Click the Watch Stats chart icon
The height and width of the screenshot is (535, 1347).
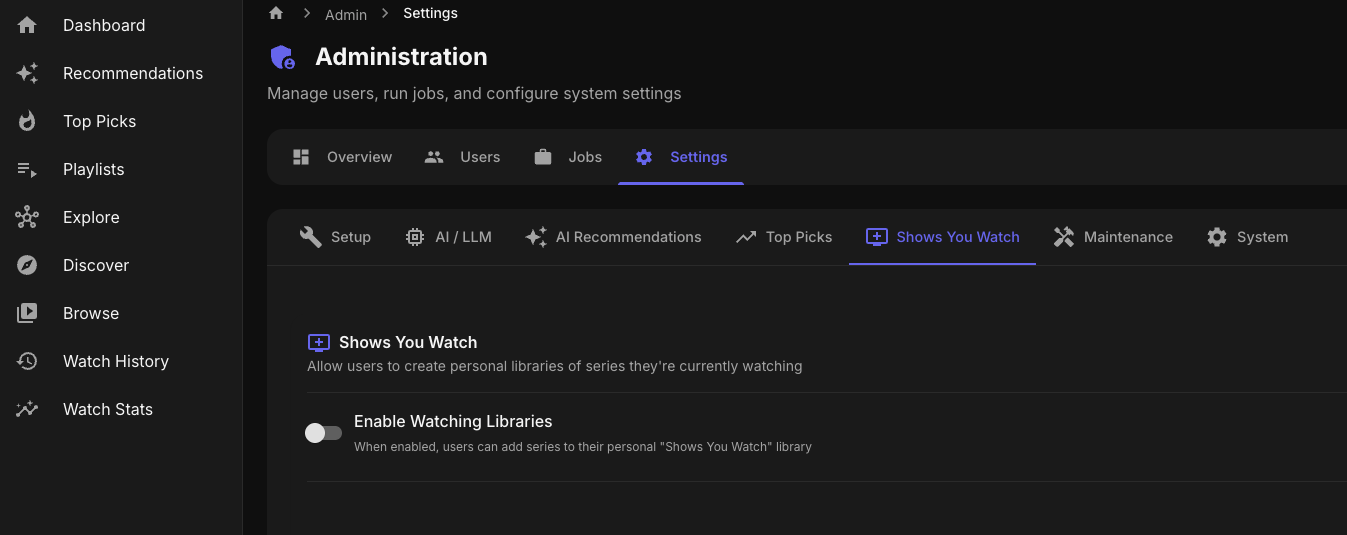[x=27, y=409]
